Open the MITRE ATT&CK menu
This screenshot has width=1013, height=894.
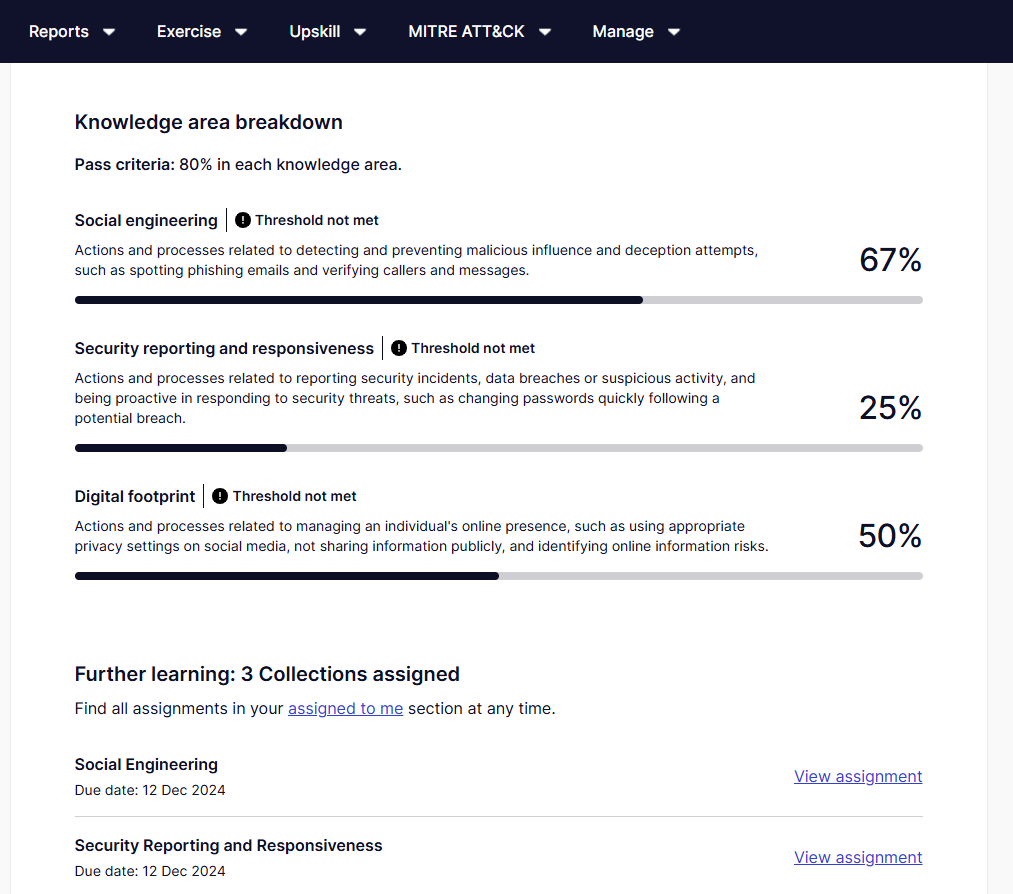point(479,32)
